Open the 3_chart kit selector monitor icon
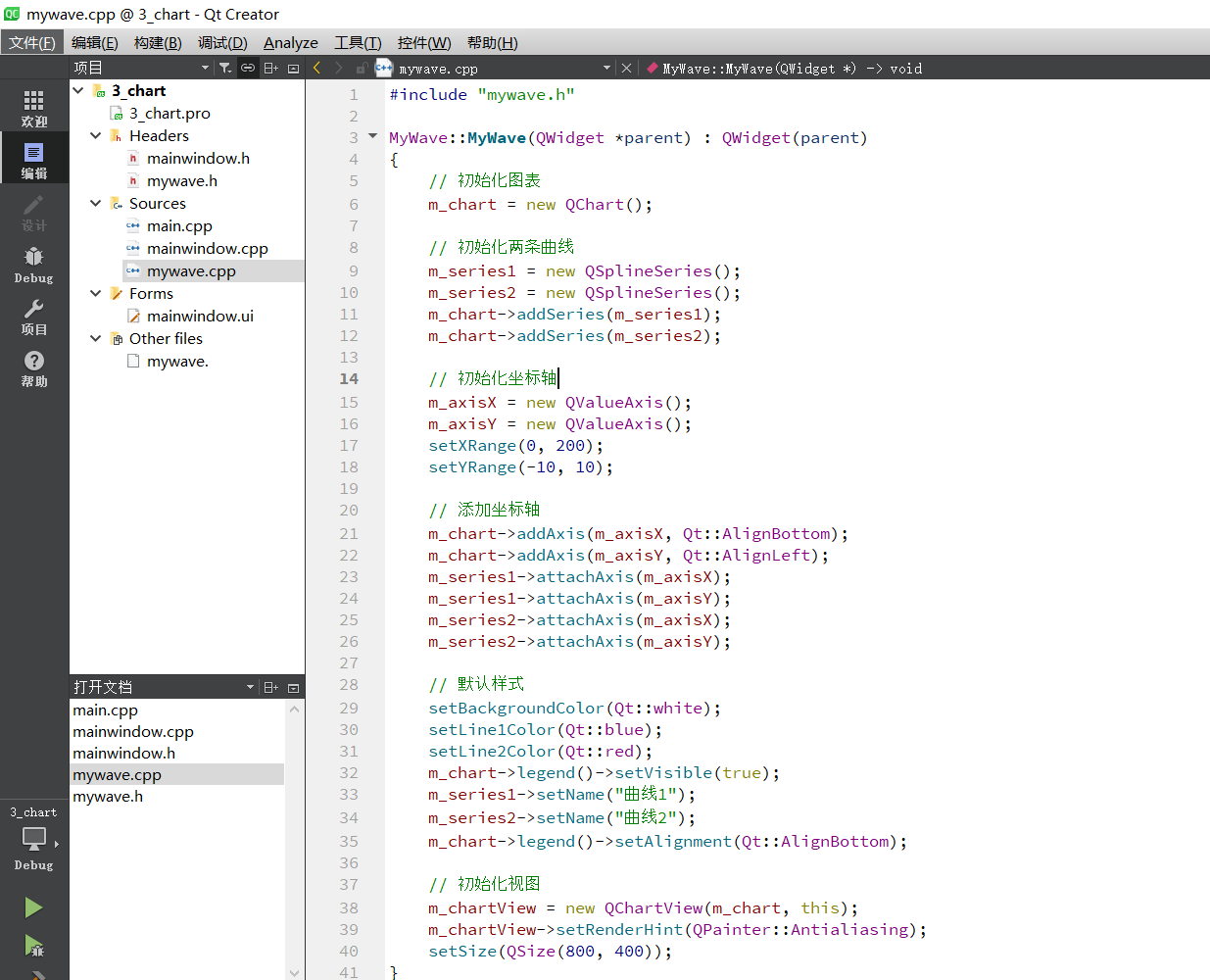The width and height of the screenshot is (1210, 980). click(x=34, y=839)
